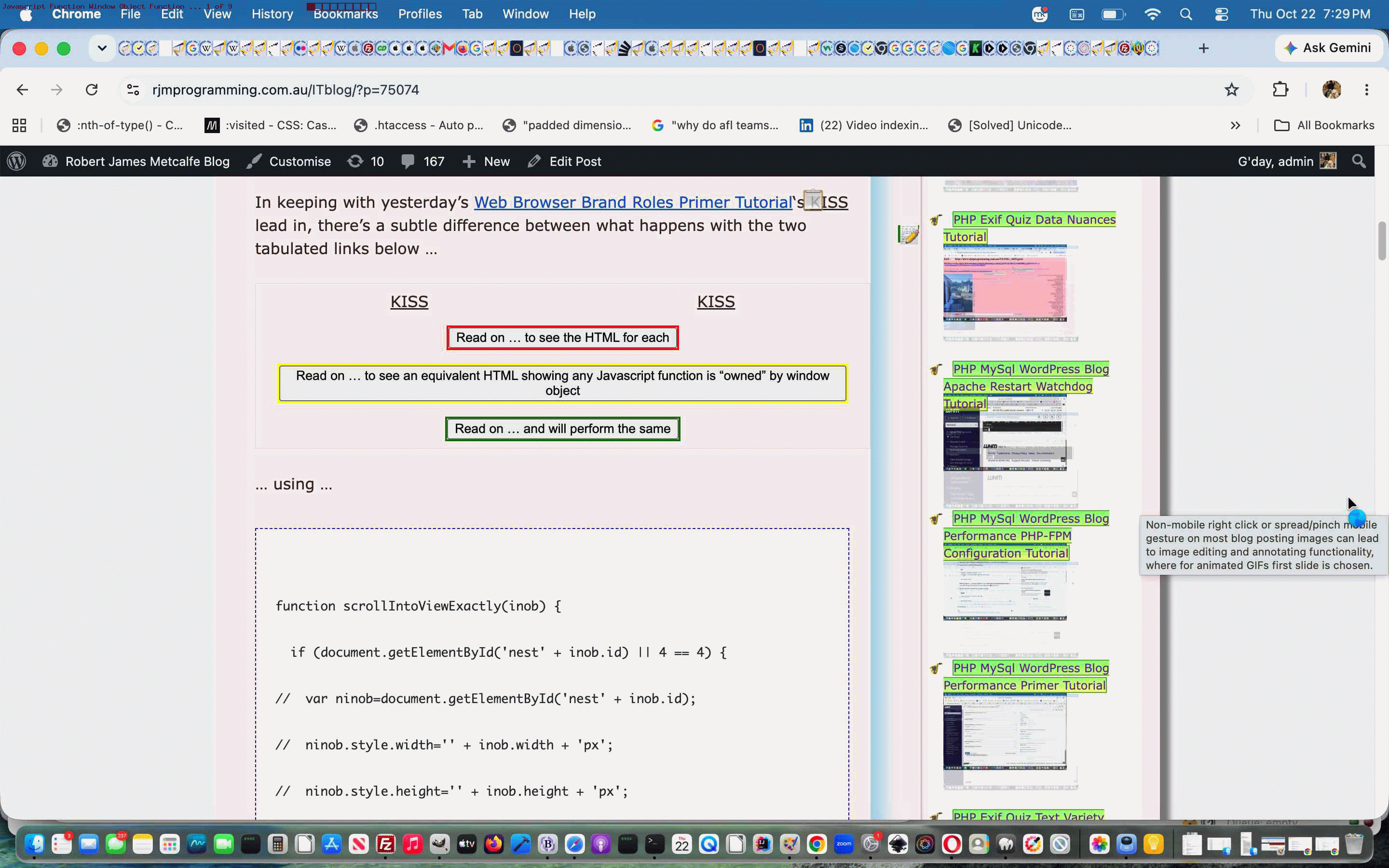Screen dimensions: 1389x868
Task: Open a new tab with plus button
Action: [1204, 48]
